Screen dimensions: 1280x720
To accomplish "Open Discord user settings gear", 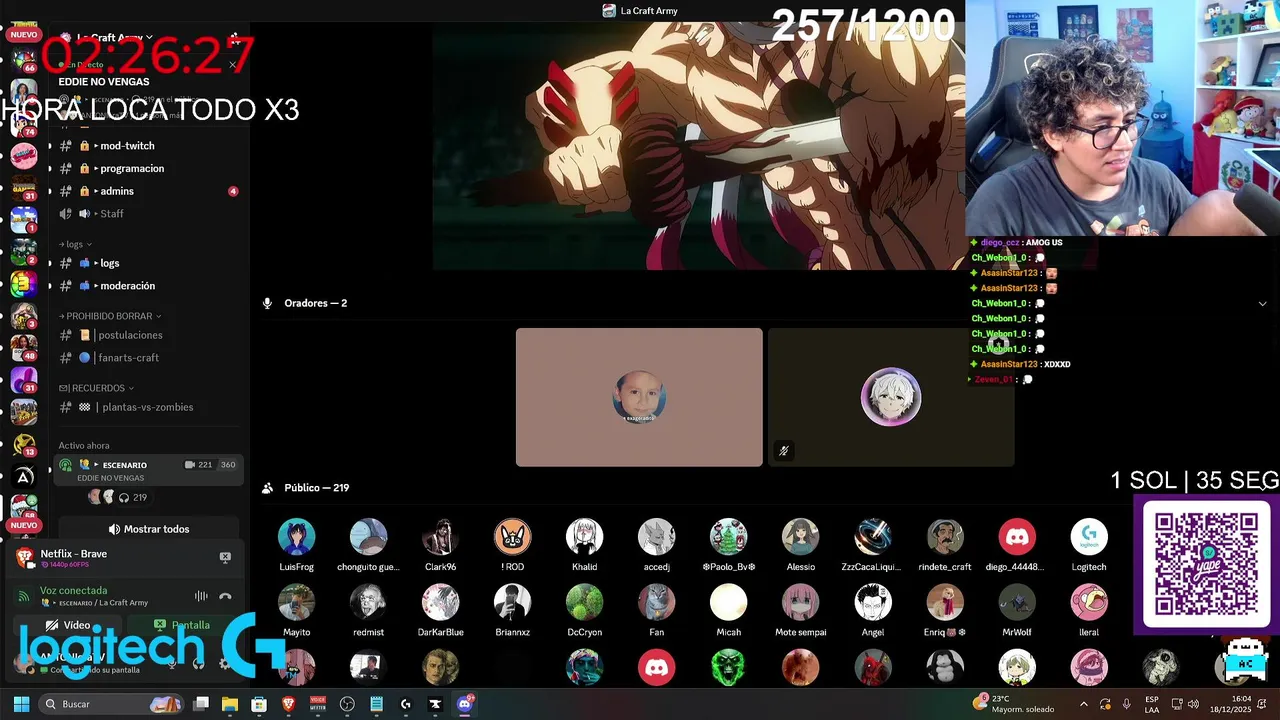I will coord(224,663).
